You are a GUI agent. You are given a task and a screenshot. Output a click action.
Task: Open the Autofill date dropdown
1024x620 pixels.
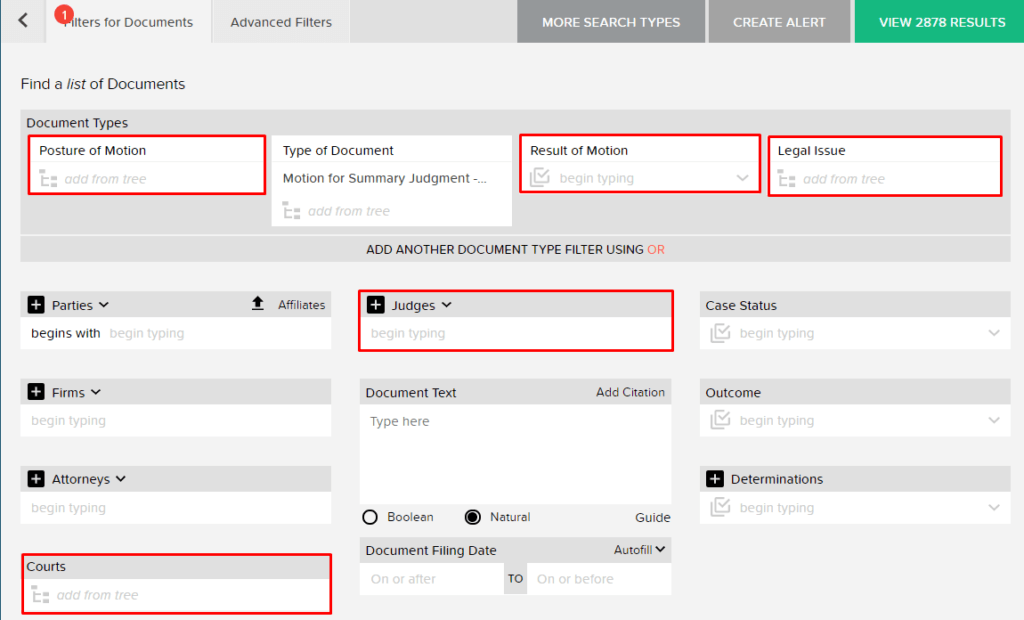coord(639,549)
